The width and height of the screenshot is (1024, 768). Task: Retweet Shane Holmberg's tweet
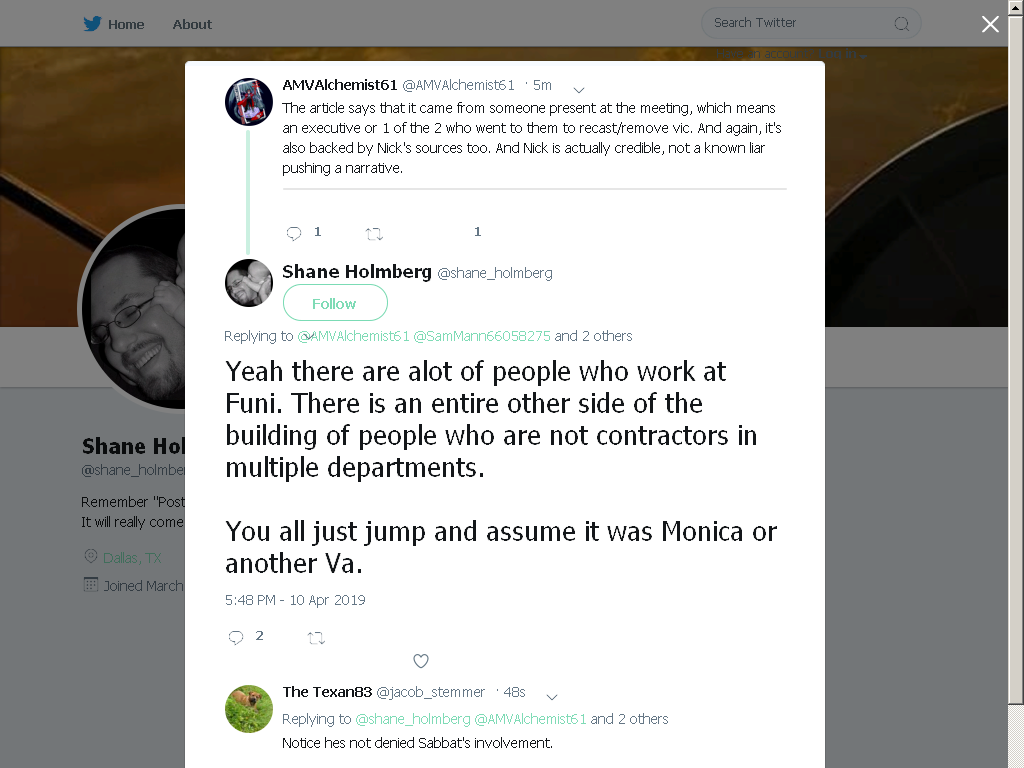coord(316,638)
